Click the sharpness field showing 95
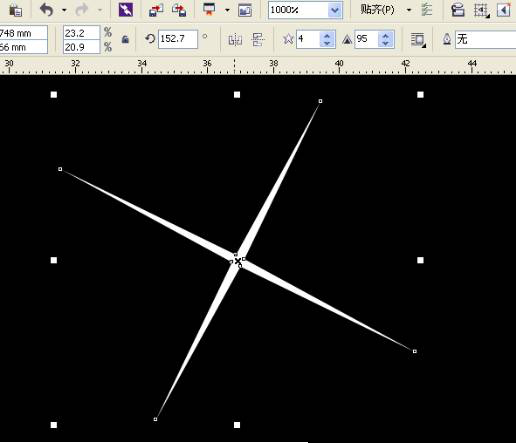 click(x=366, y=39)
